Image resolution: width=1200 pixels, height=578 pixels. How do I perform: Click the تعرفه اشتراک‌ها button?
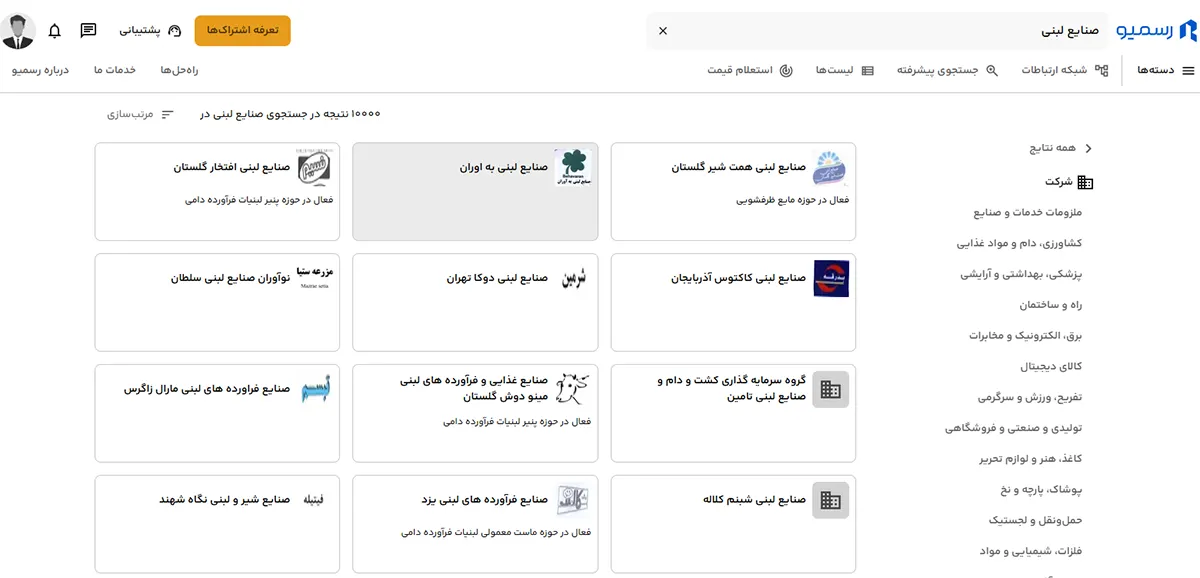243,31
